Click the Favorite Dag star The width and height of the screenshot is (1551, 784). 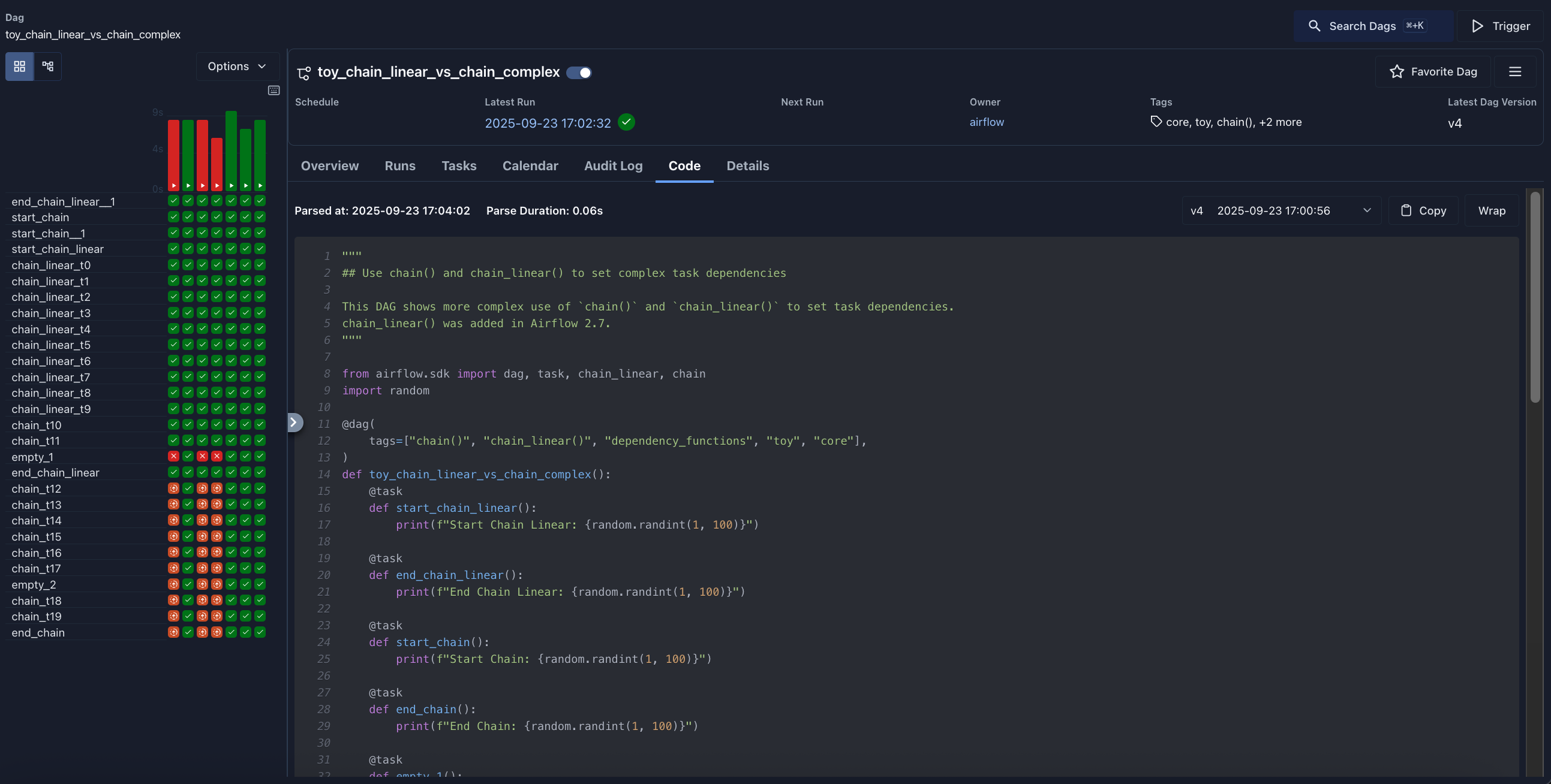(x=1397, y=71)
